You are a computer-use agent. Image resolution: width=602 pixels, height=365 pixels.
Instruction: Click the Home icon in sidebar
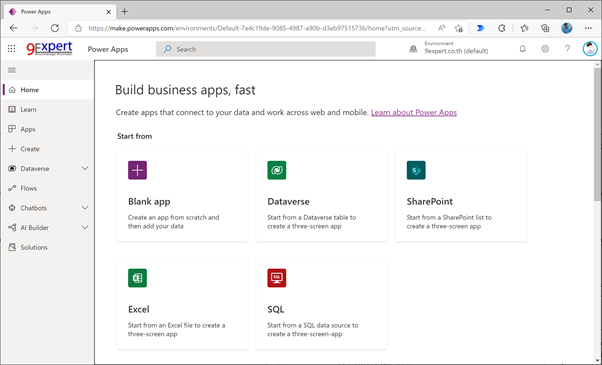12,90
